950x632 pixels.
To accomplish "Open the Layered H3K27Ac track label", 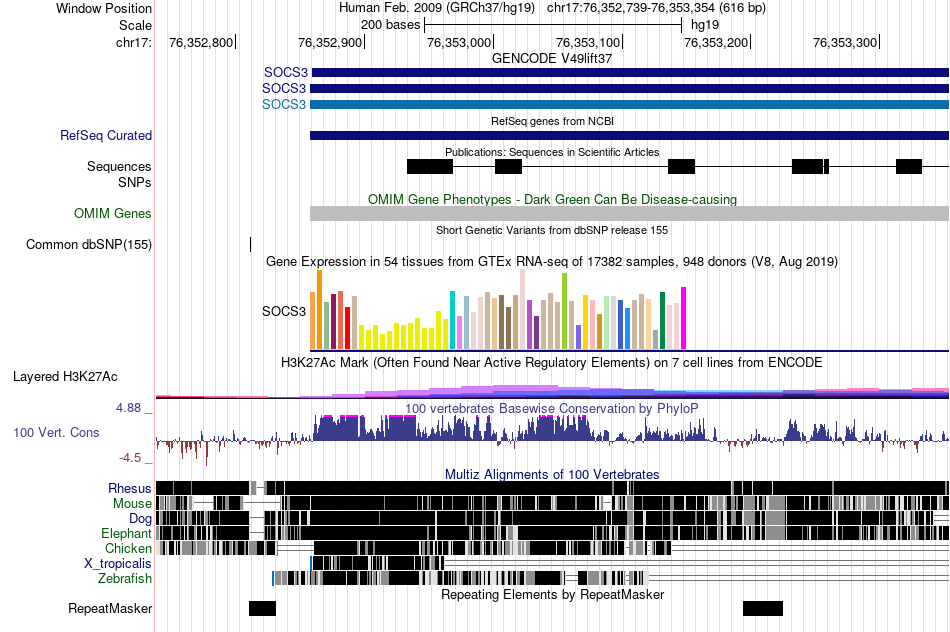I will coord(65,376).
